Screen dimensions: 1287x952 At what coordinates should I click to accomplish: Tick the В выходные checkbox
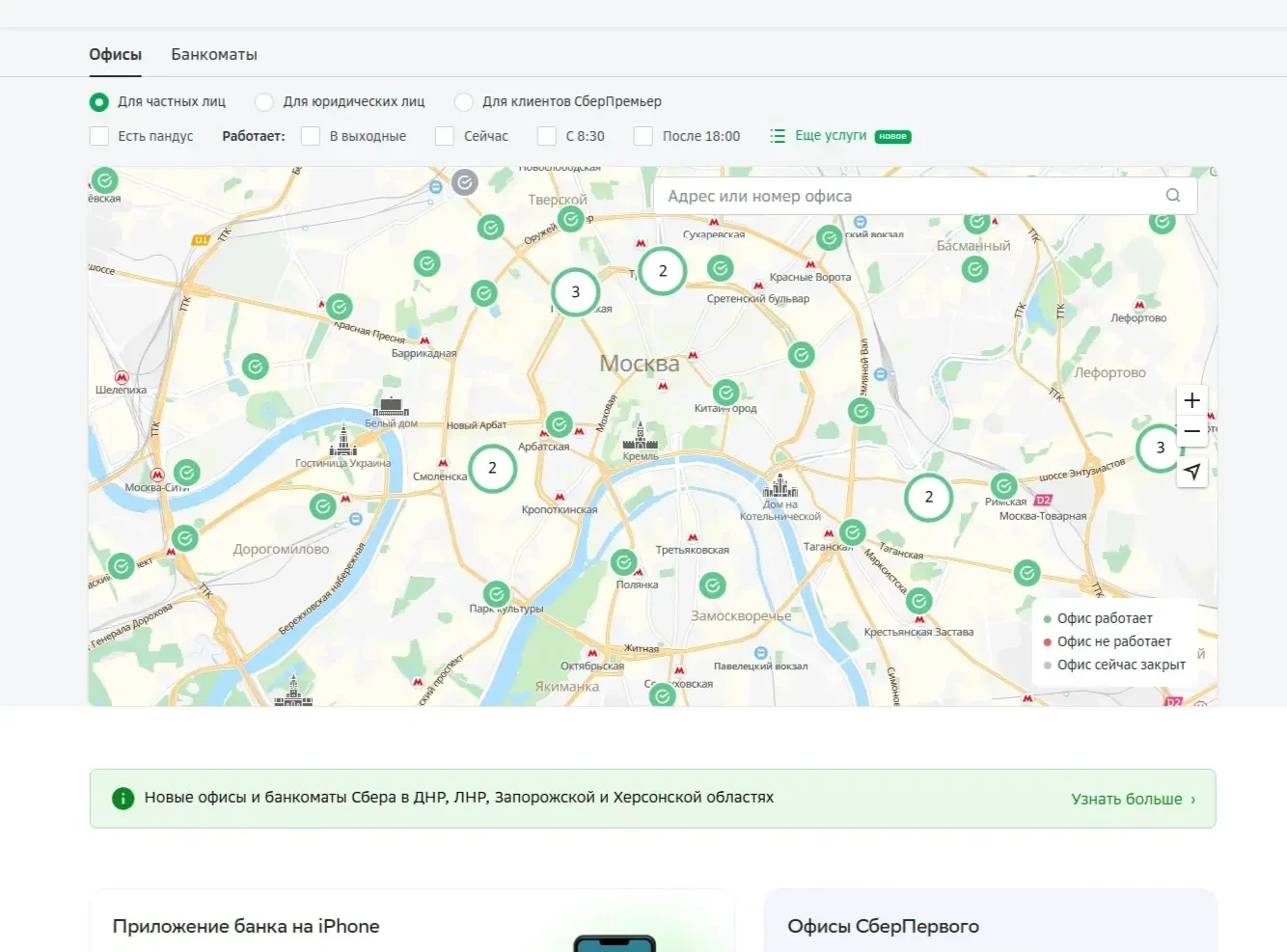pos(310,136)
